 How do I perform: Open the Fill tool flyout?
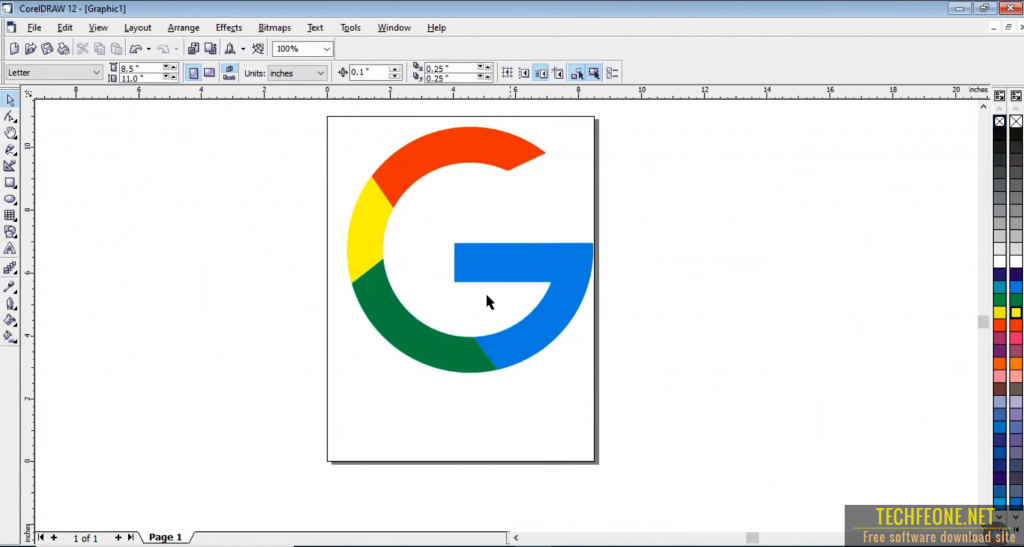(10, 320)
